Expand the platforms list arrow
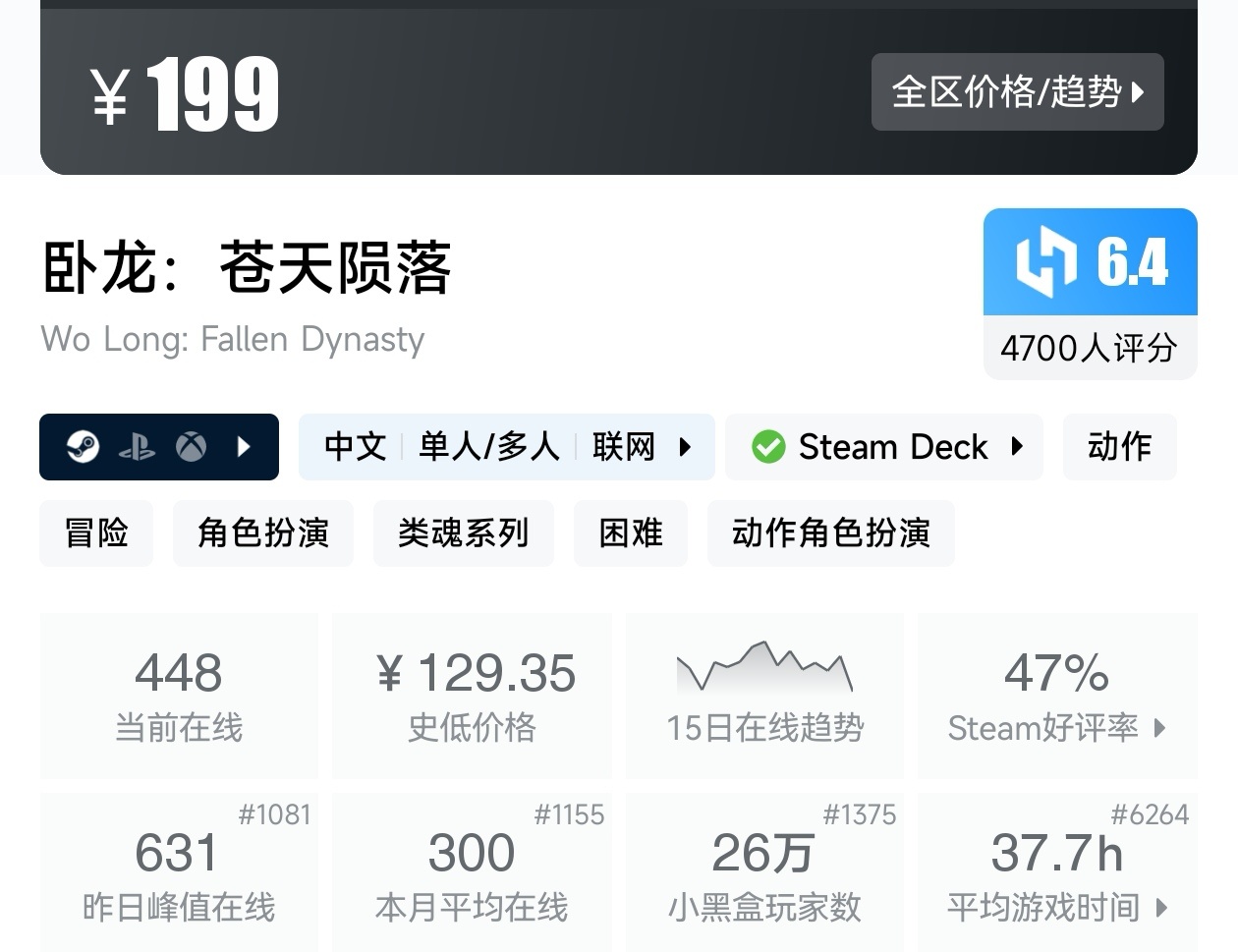The height and width of the screenshot is (952, 1238). tap(244, 447)
